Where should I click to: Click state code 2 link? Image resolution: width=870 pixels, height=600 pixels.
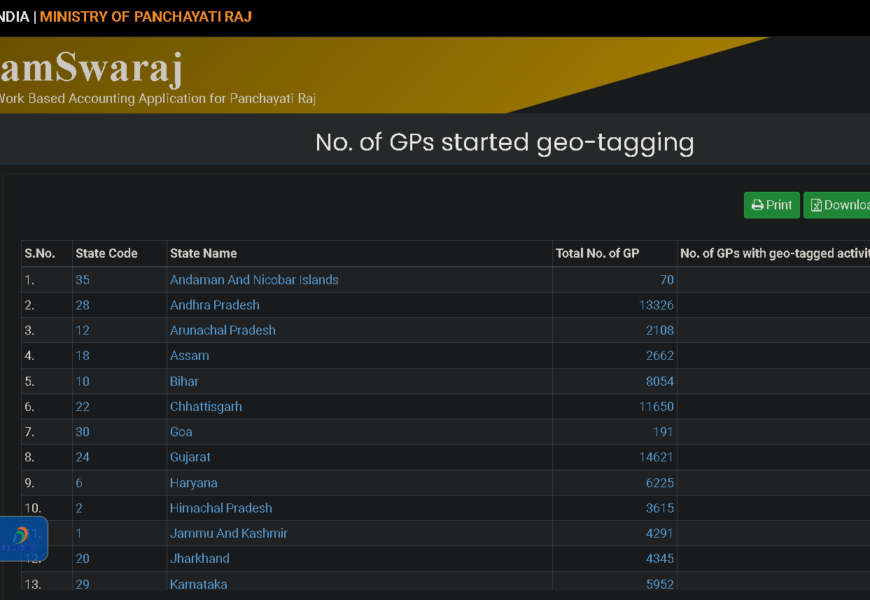click(x=79, y=508)
